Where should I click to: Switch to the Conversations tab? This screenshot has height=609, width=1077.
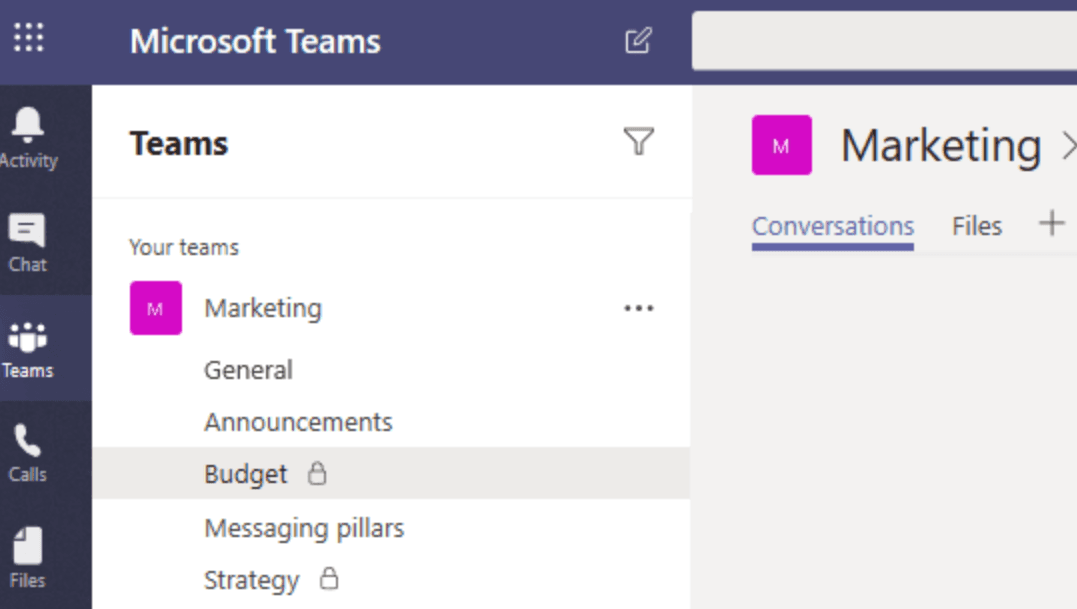832,227
